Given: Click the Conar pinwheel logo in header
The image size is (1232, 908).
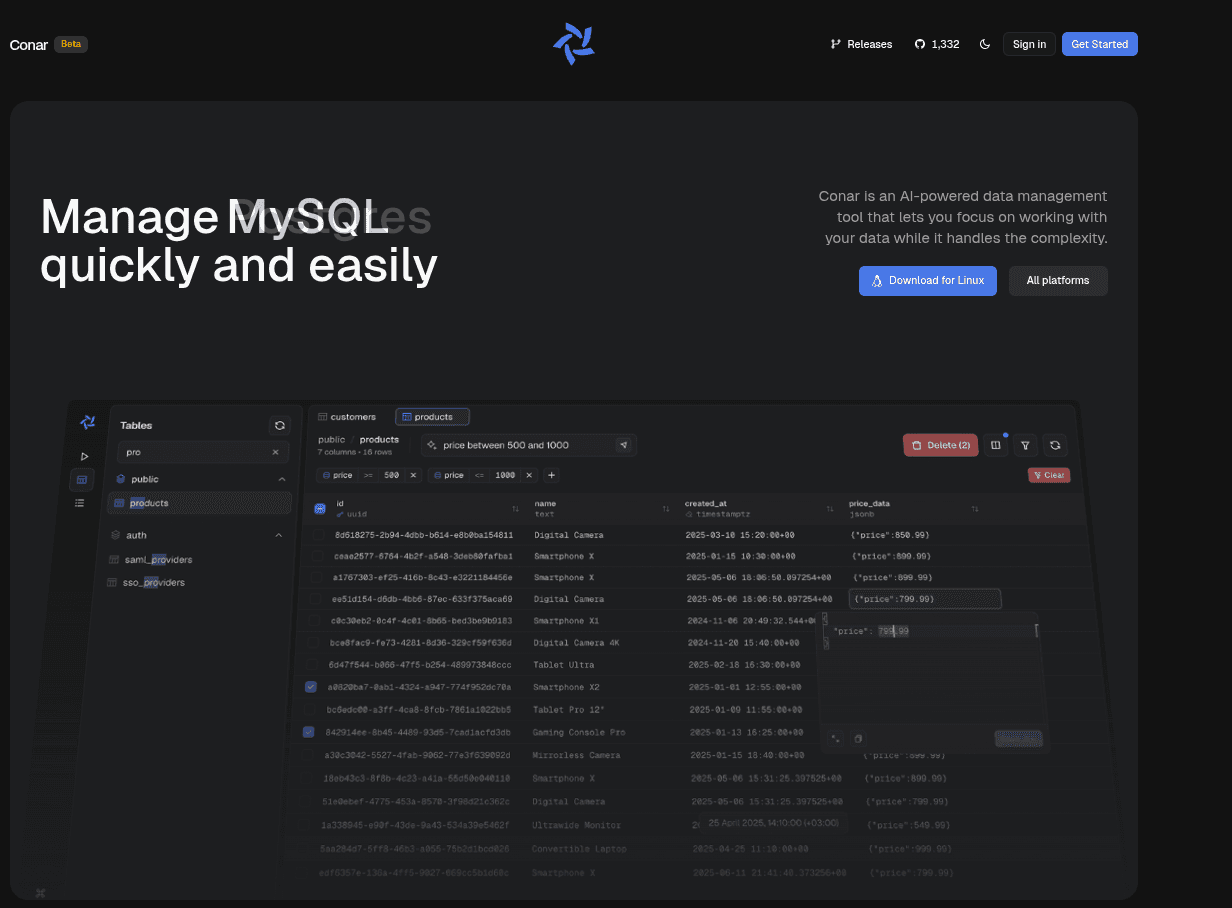Looking at the screenshot, I should [x=574, y=44].
